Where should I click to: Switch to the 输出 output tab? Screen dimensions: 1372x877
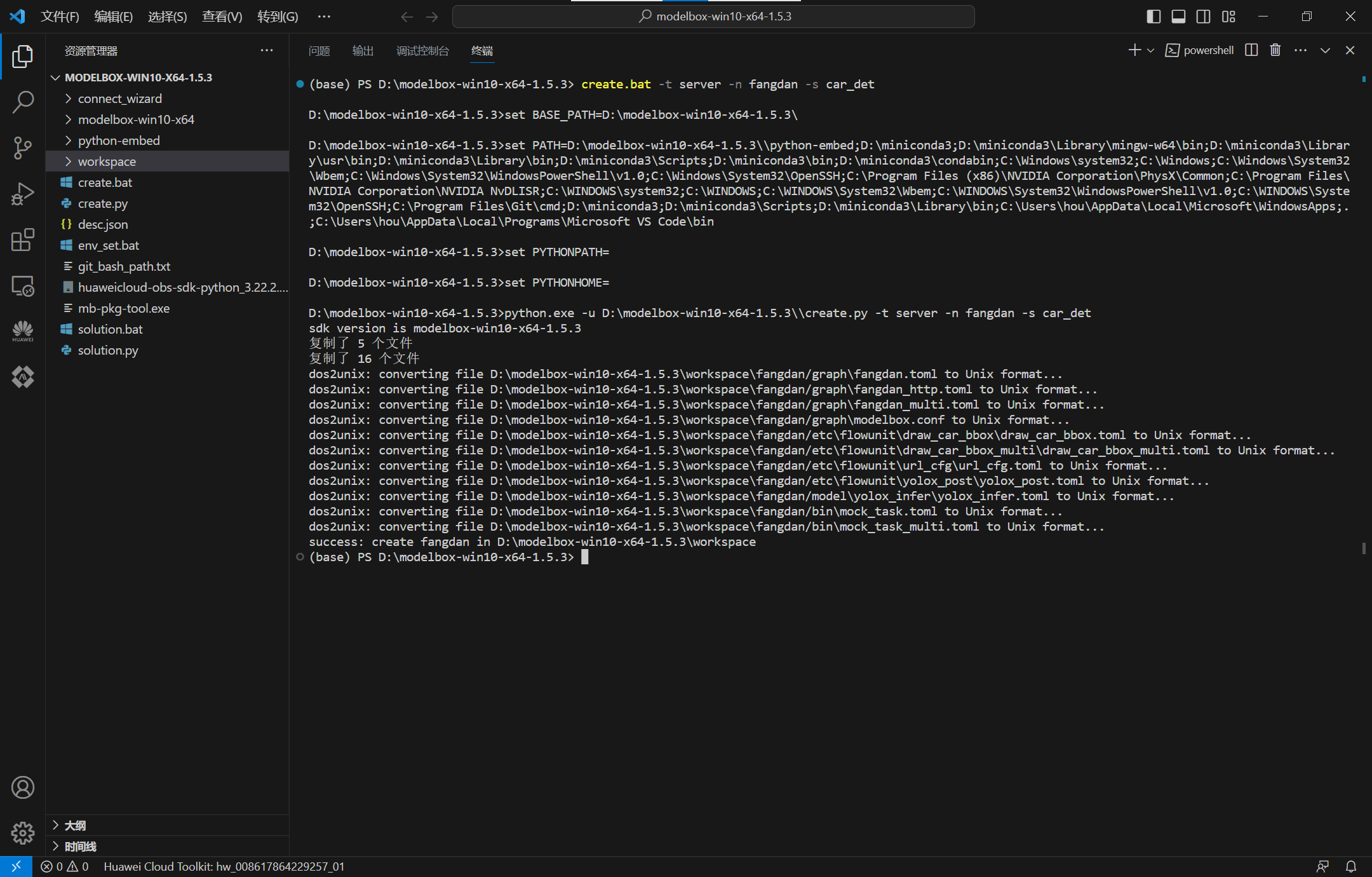tap(363, 51)
